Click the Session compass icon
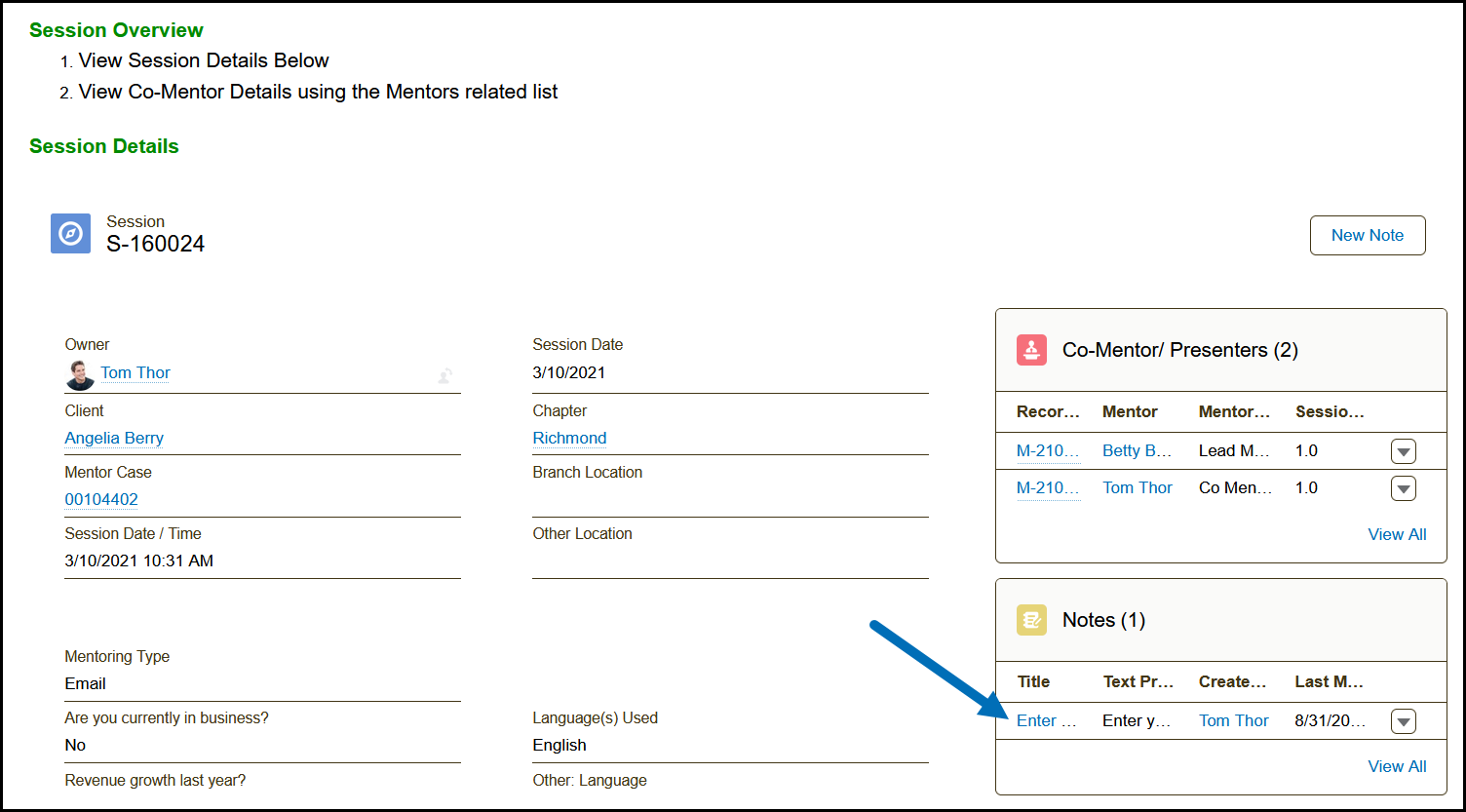The image size is (1466, 812). pyautogui.click(x=70, y=234)
